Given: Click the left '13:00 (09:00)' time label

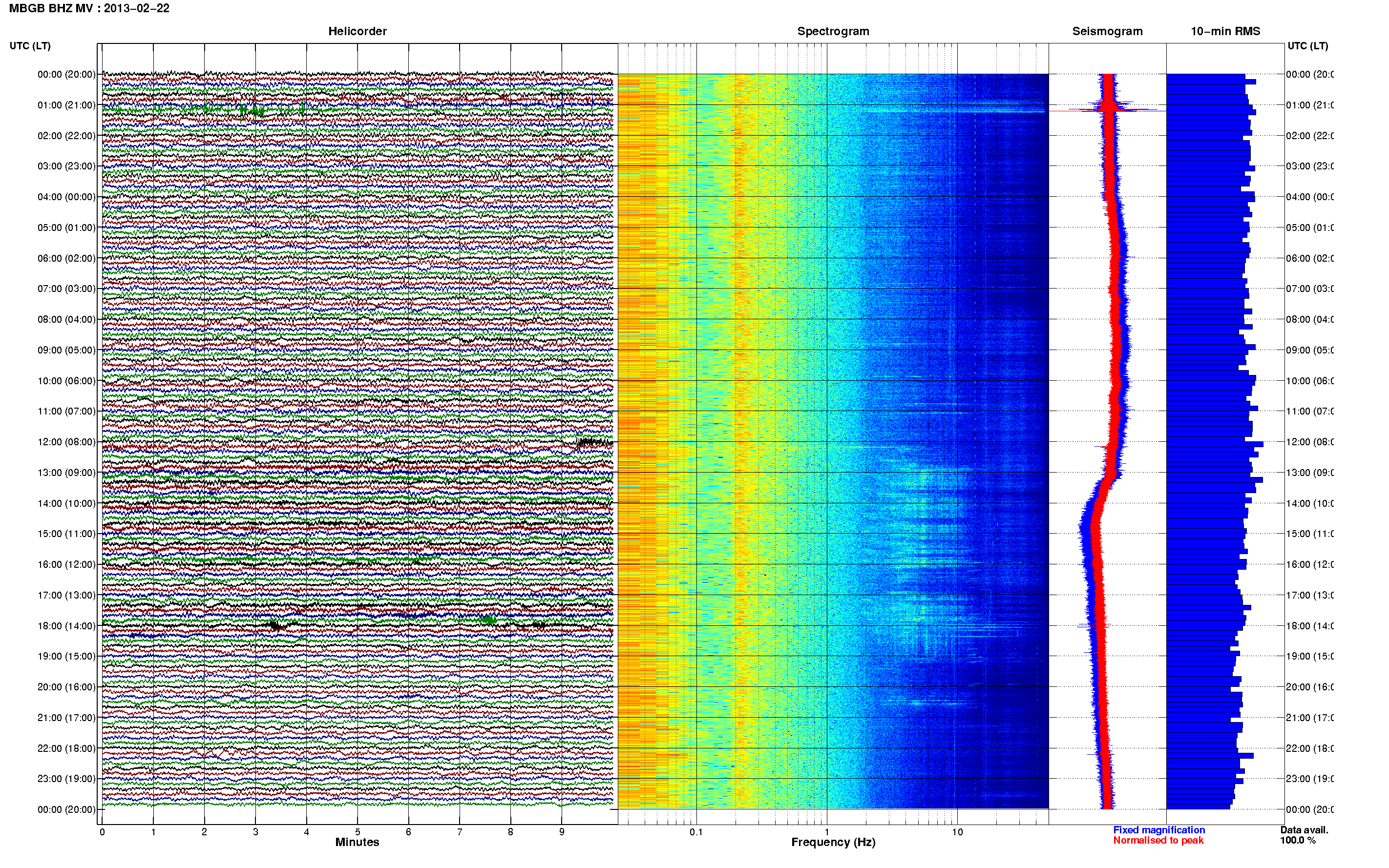Looking at the screenshot, I should coord(66,473).
